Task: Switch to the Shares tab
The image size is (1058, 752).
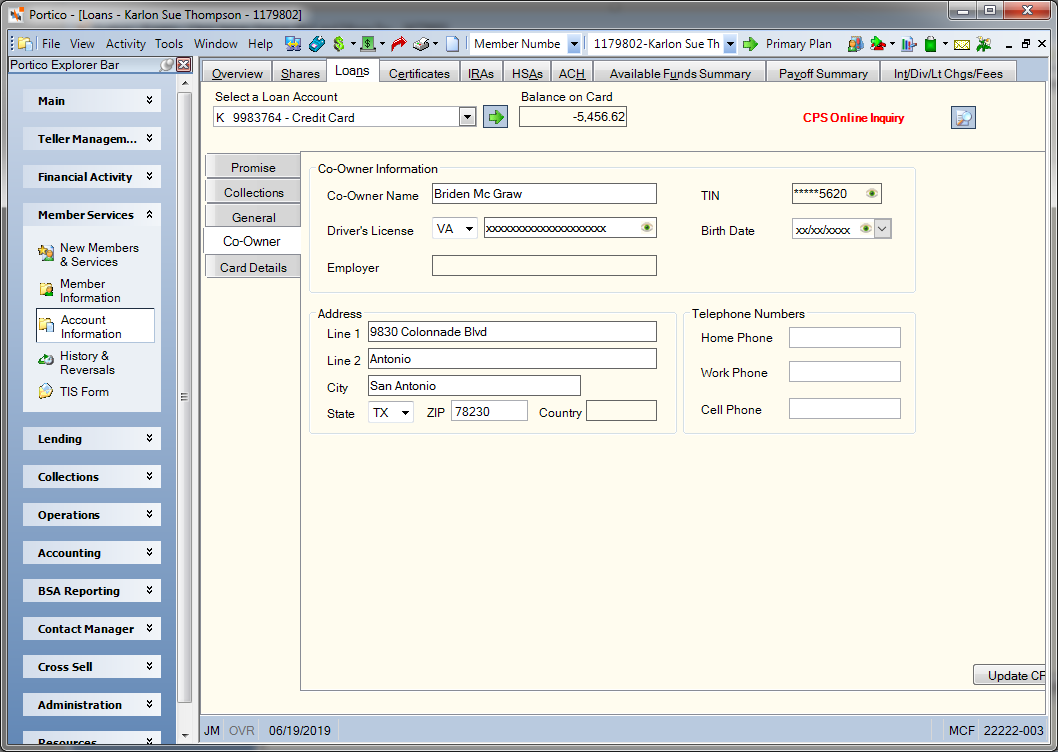Action: 300,74
